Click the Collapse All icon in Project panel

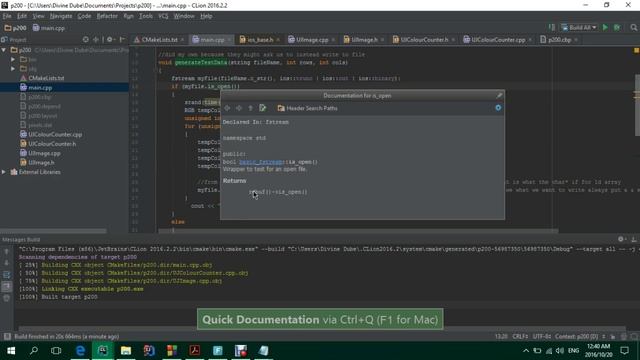click(x=96, y=40)
